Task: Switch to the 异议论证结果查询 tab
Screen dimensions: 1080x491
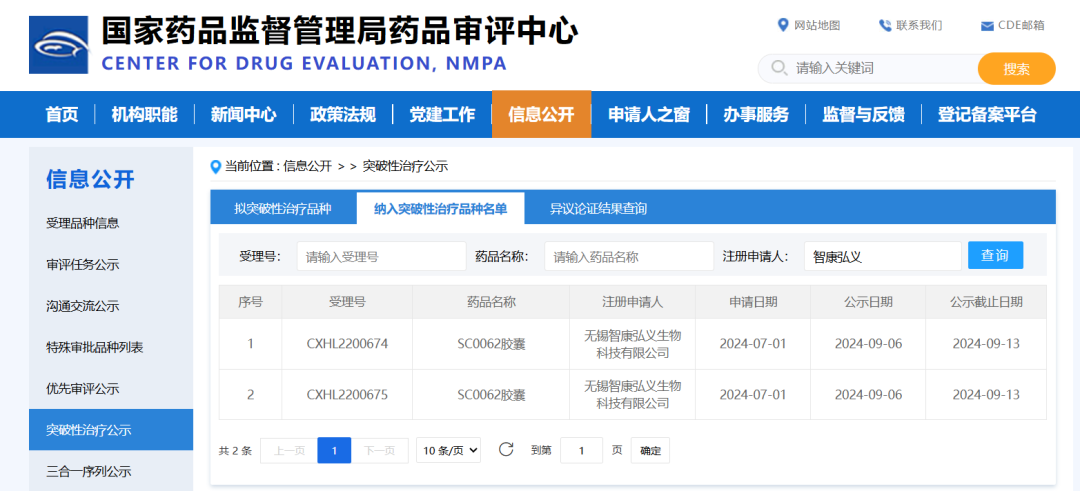Action: coord(598,208)
